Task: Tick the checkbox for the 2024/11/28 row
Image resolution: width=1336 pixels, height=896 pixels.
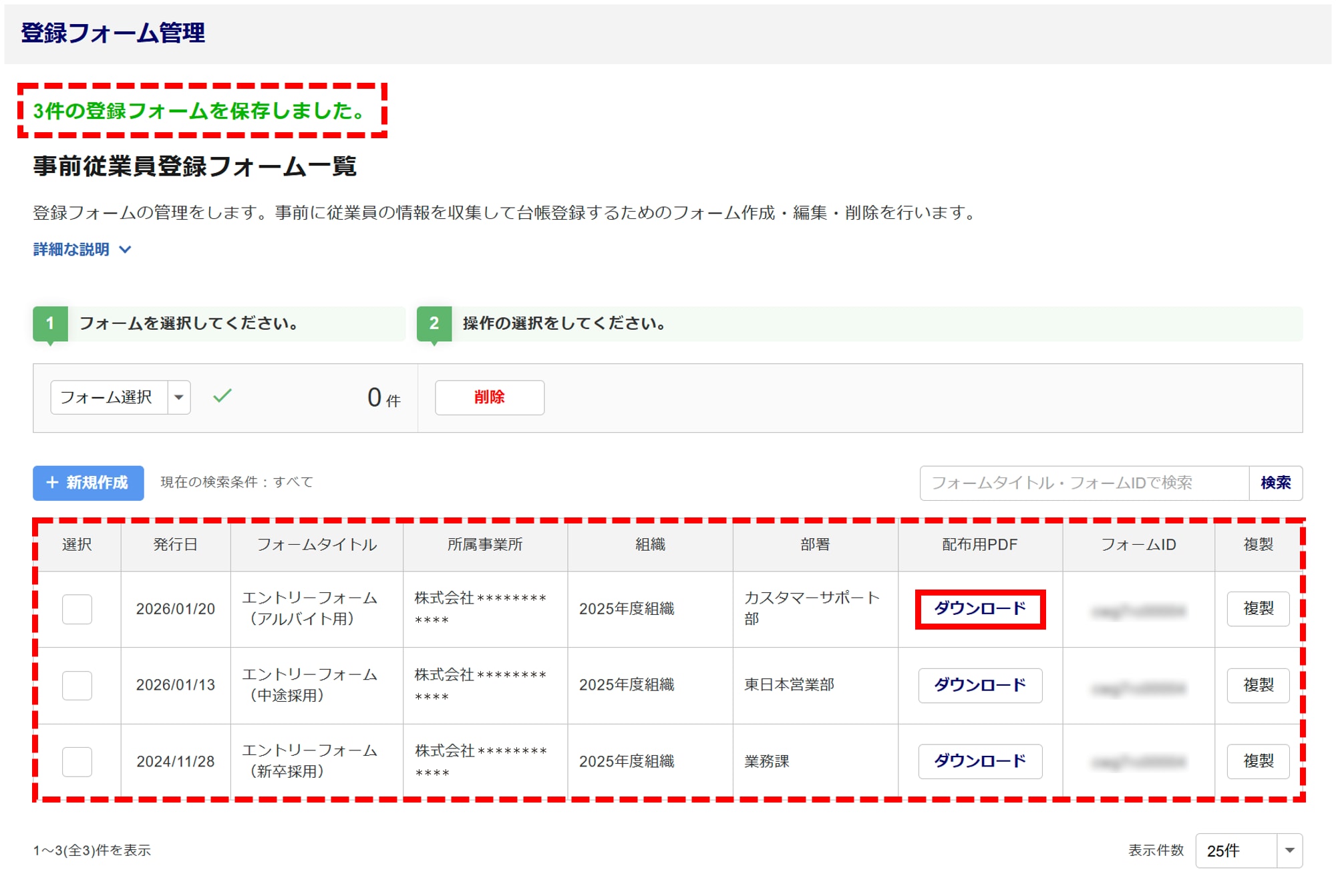Action: (77, 761)
